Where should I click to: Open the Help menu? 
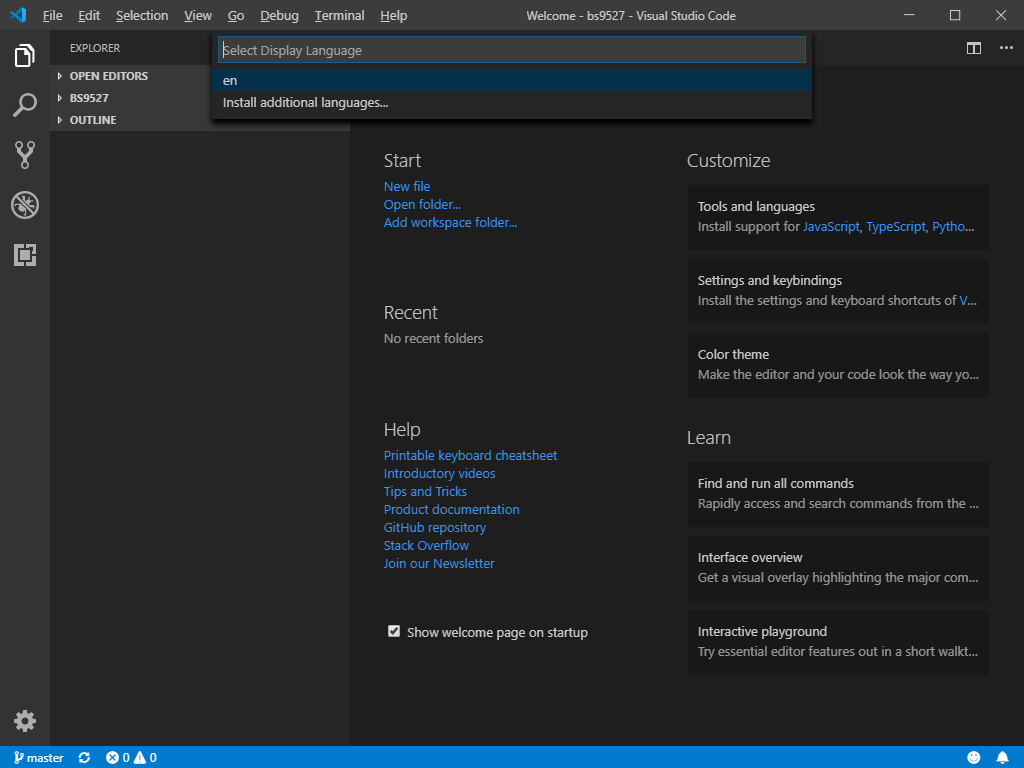click(393, 15)
